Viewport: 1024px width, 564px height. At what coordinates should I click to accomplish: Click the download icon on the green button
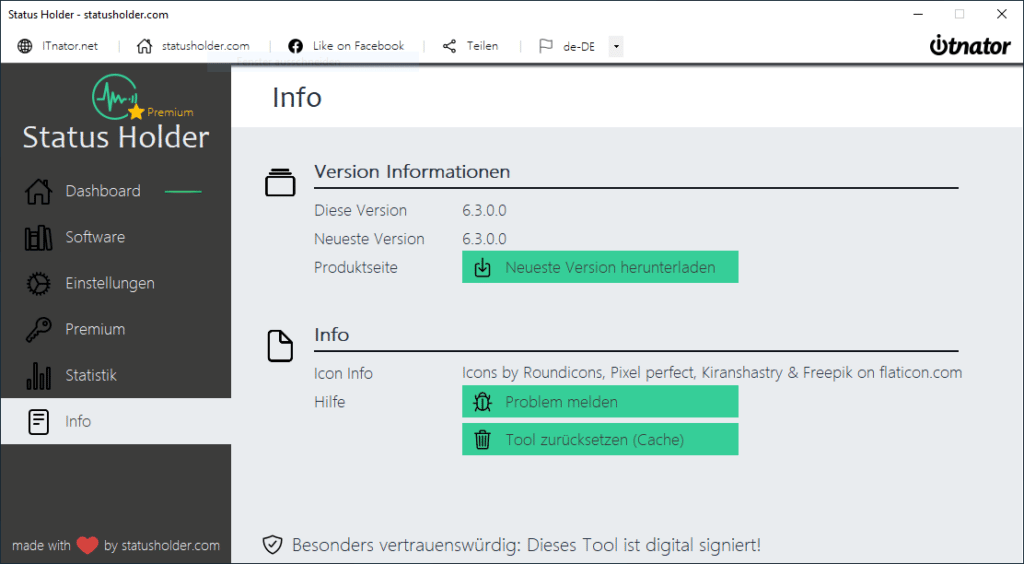click(x=483, y=268)
